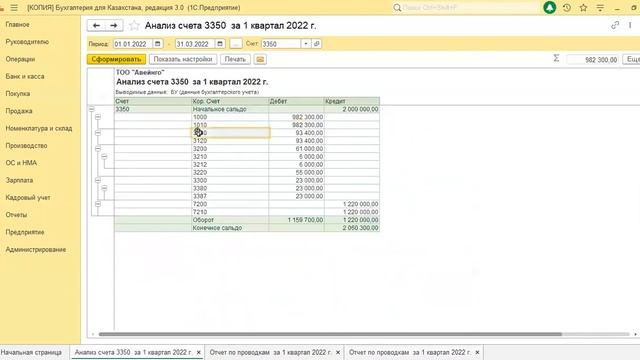Open calendar for start date 01.01.2022
The height and width of the screenshot is (360, 640).
coord(158,44)
